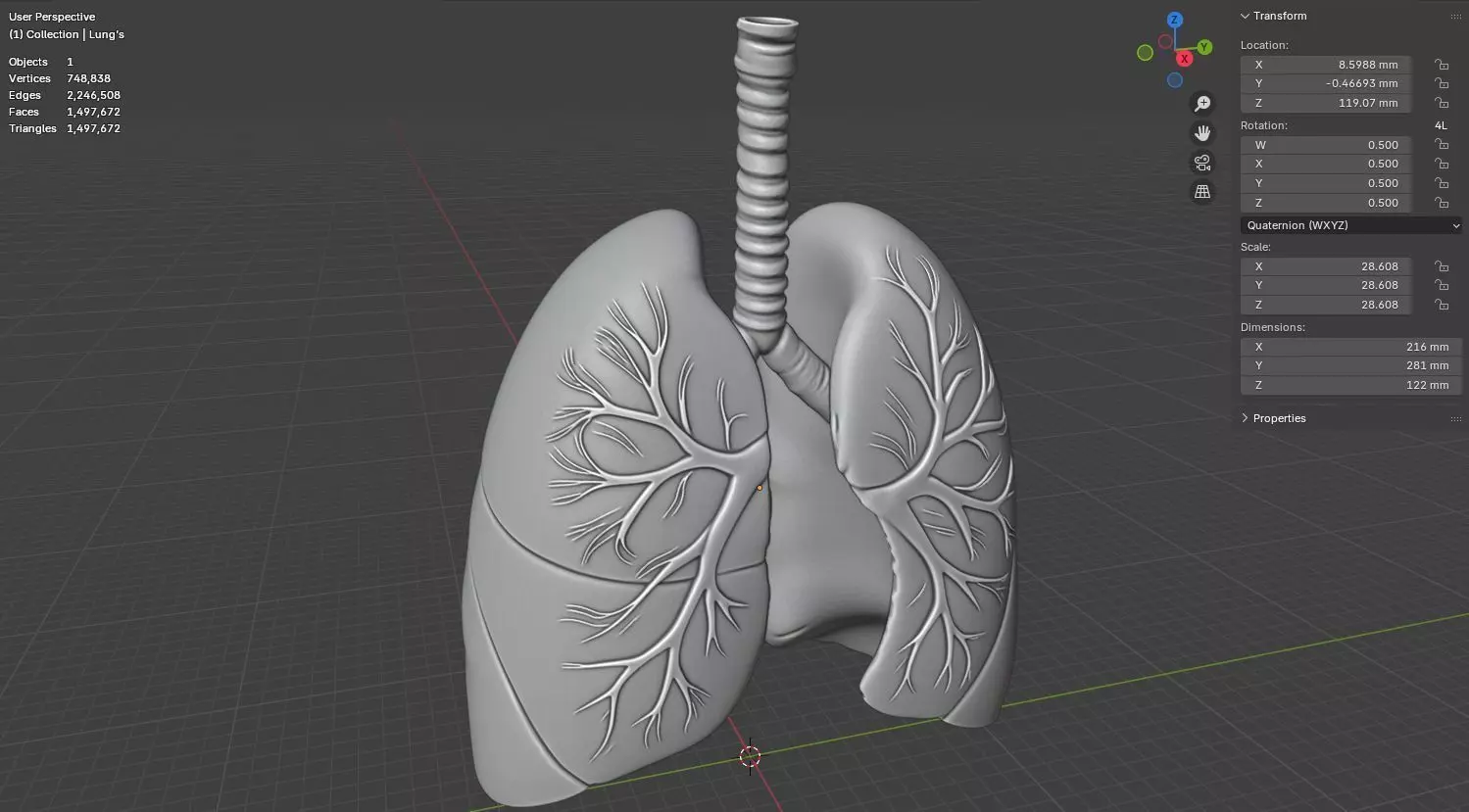The image size is (1469, 812).
Task: Click the red X axis gizmo ball
Action: click(1184, 59)
